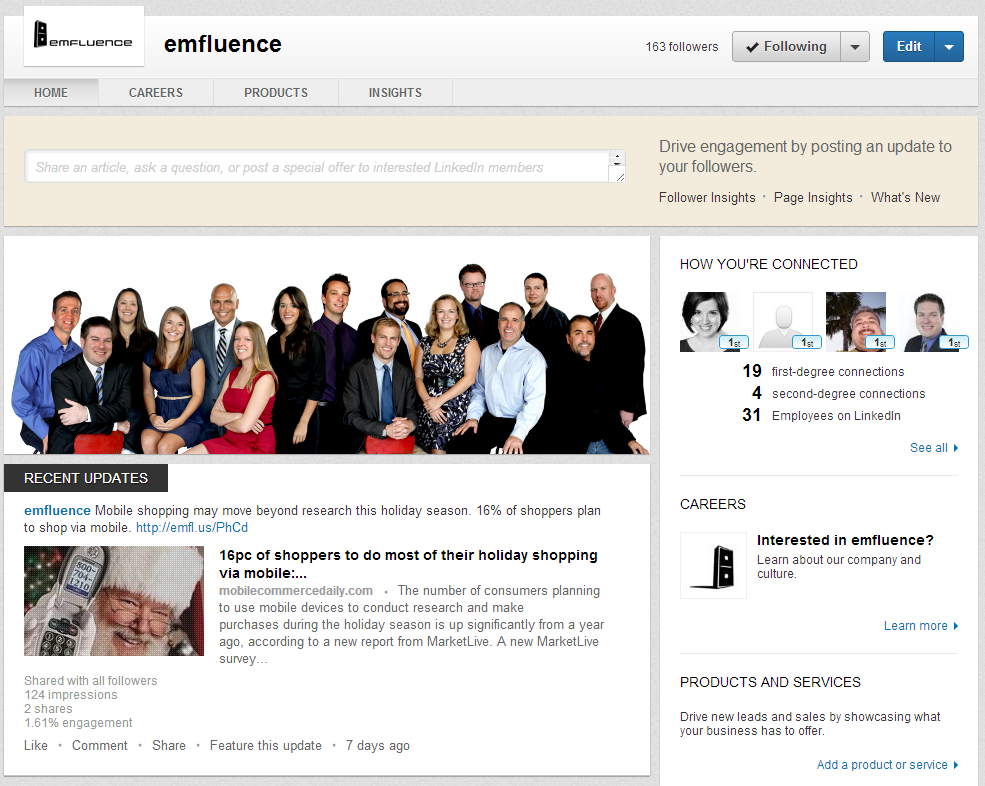Click the PRODUCTS AND SERVICES heading
This screenshot has width=985, height=786.
tap(770, 682)
